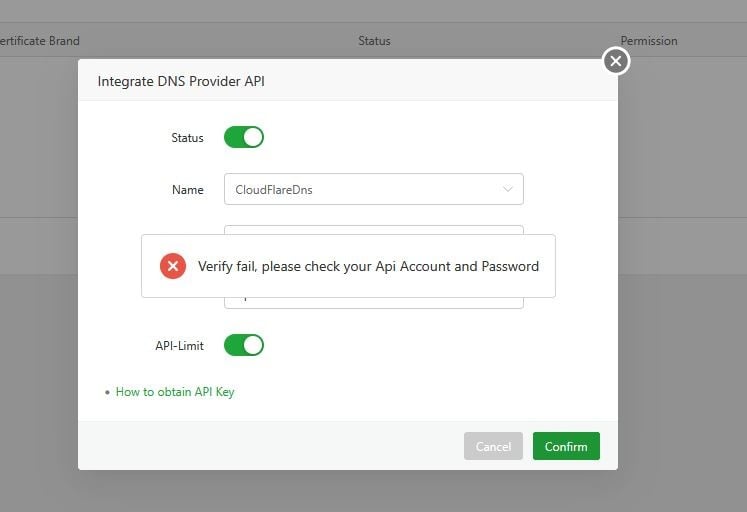Select the Status column header in table
Screen dimensions: 747x512
point(374,41)
